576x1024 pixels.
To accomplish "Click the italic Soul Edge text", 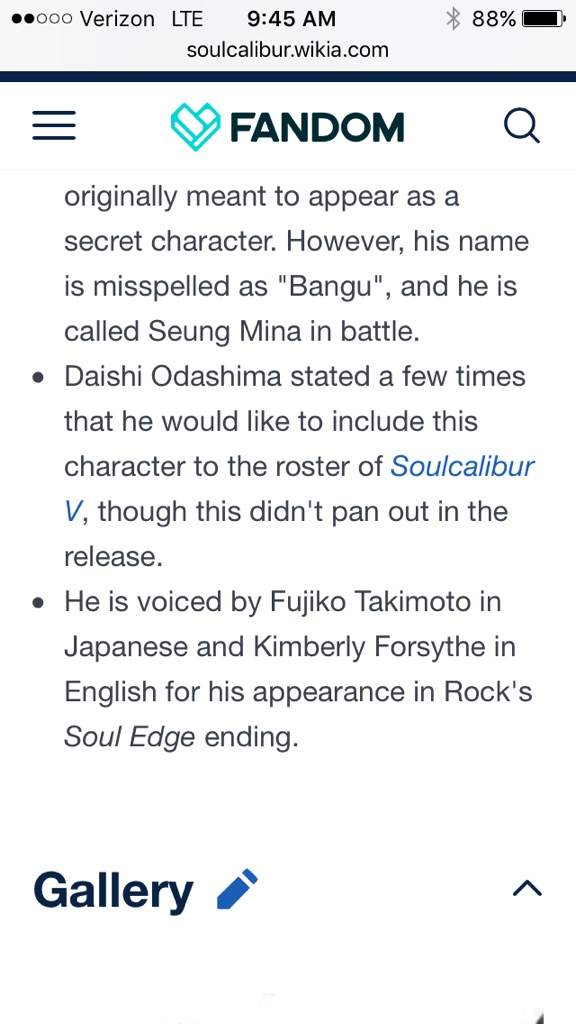I will tap(129, 737).
